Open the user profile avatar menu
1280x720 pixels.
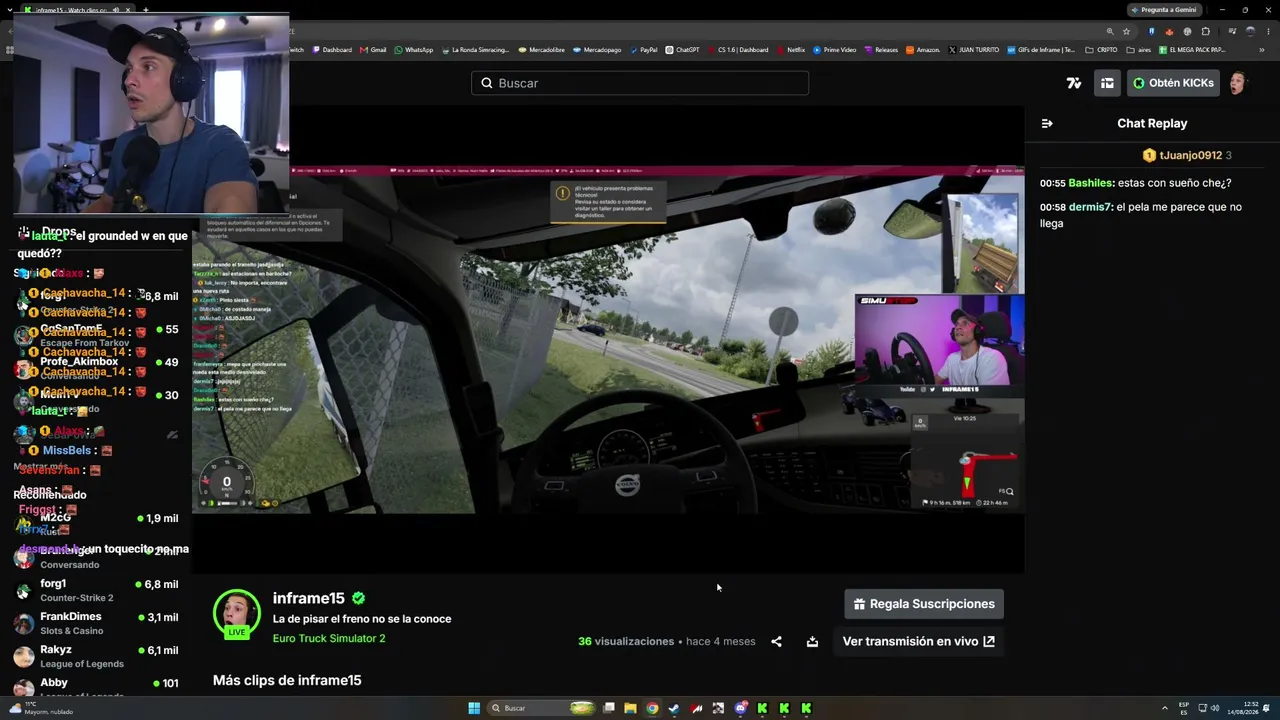point(1238,83)
